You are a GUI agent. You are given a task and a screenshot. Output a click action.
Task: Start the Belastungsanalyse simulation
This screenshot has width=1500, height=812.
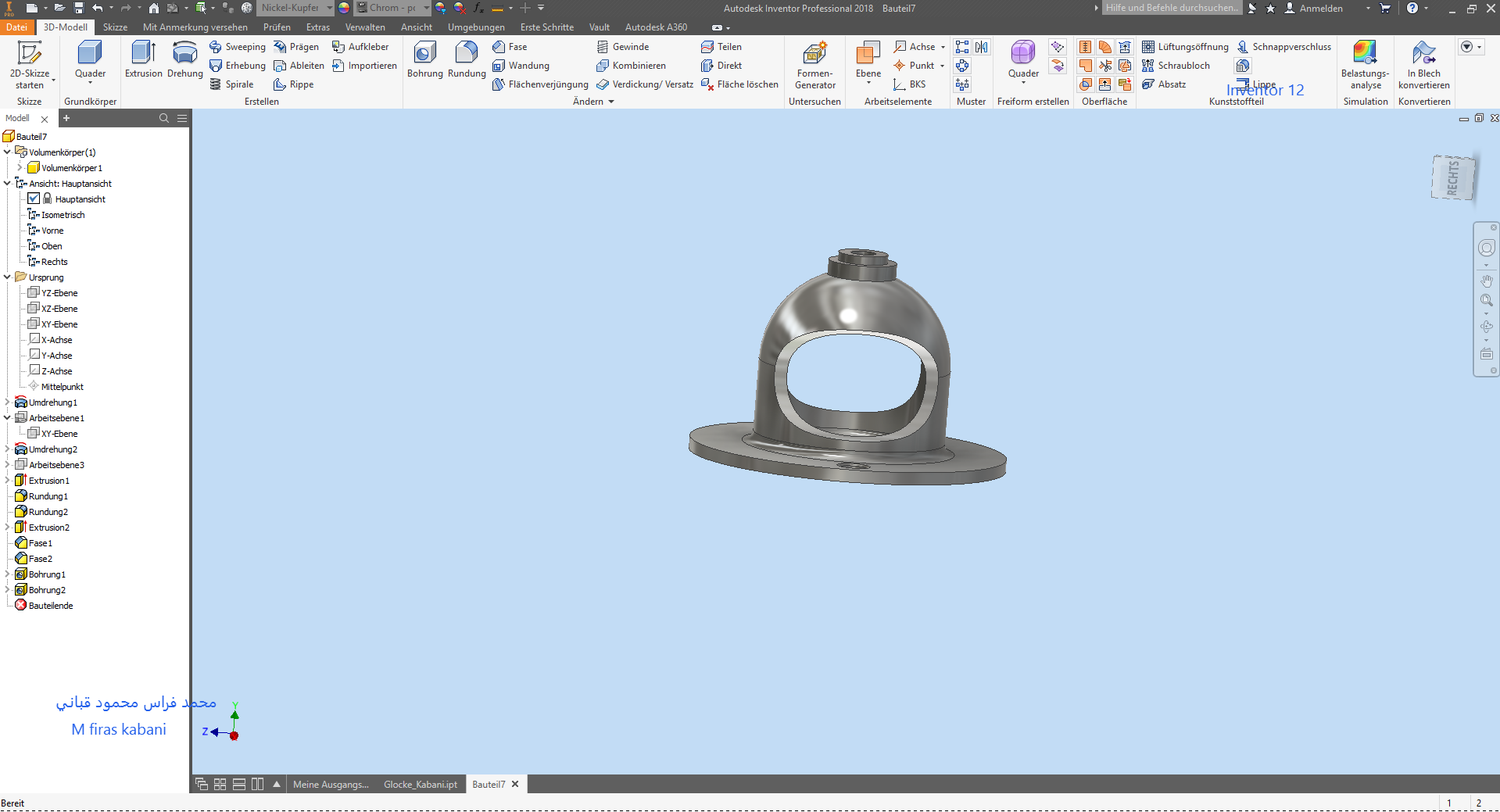pyautogui.click(x=1366, y=65)
